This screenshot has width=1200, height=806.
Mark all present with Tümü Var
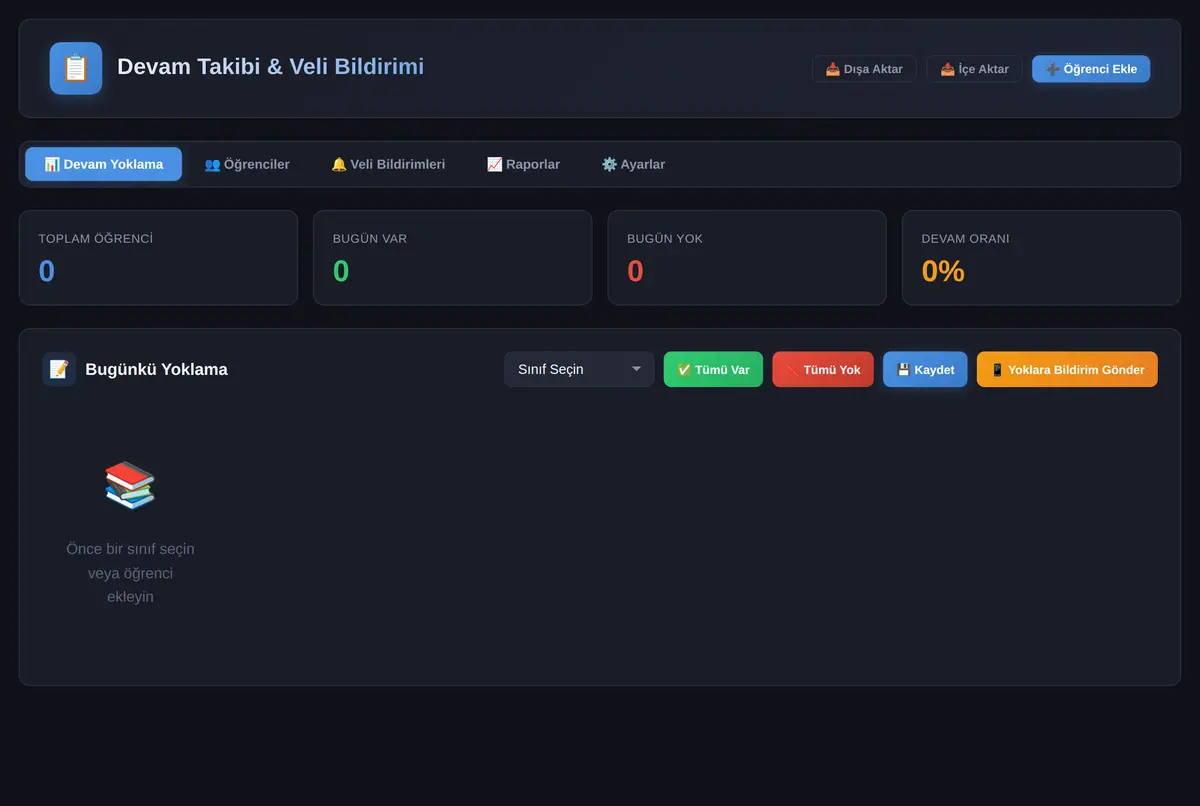[x=713, y=369]
